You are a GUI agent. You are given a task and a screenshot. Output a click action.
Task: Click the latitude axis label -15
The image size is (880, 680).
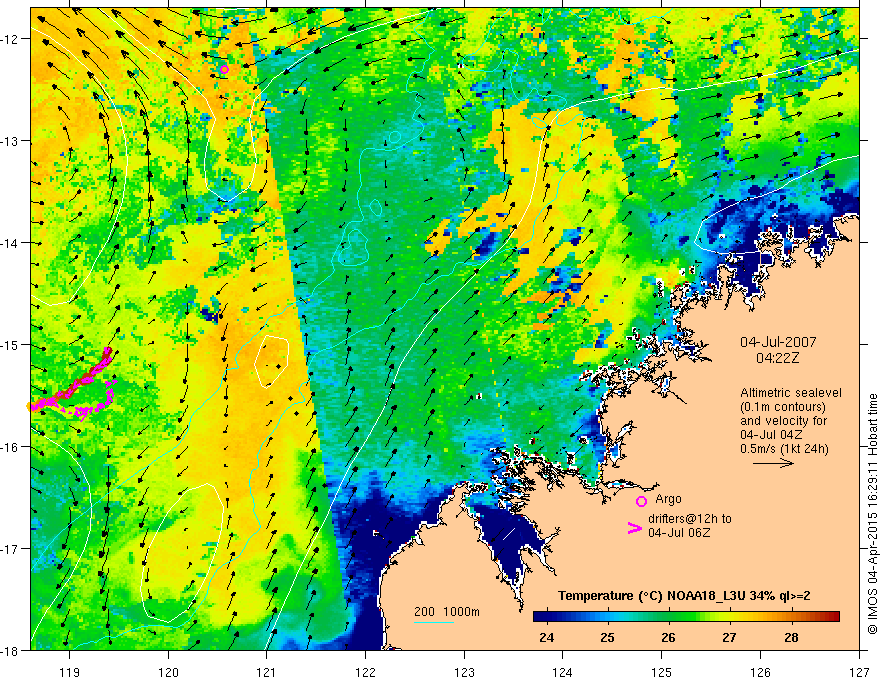pos(10,344)
